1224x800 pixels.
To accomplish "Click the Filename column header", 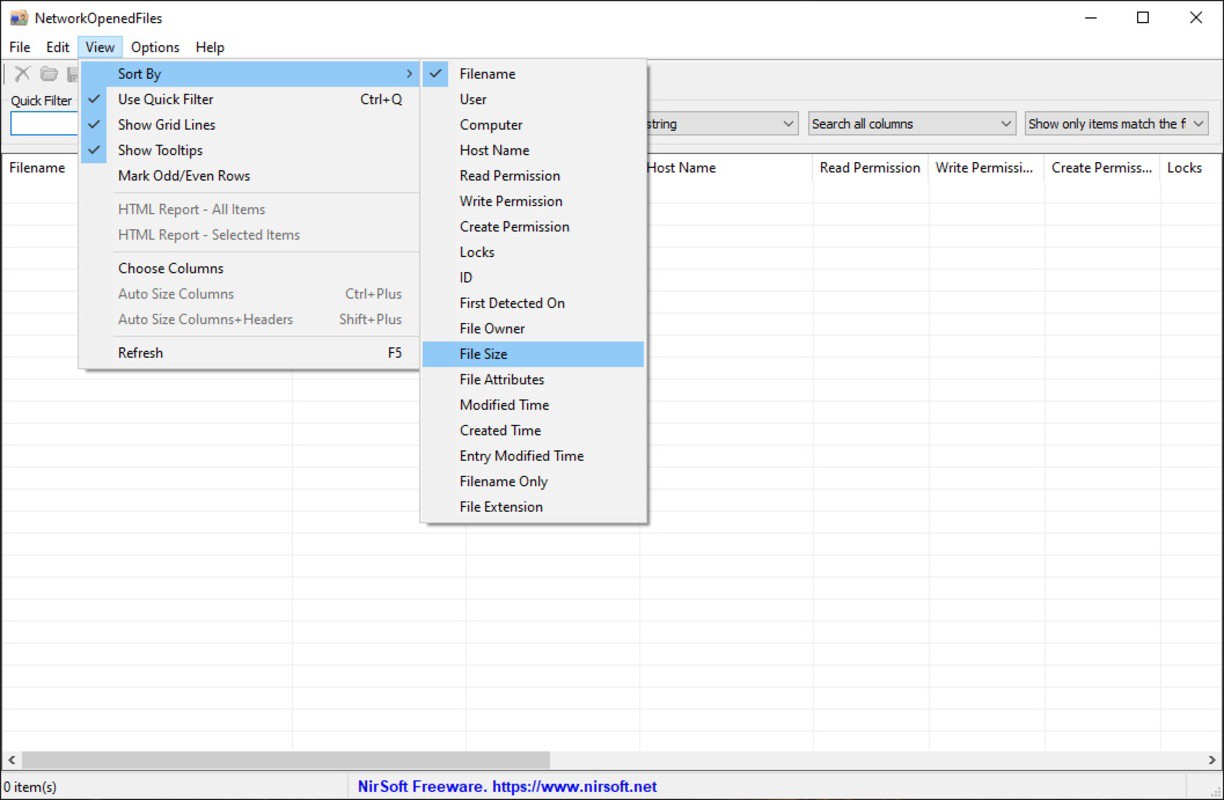I will tap(40, 168).
